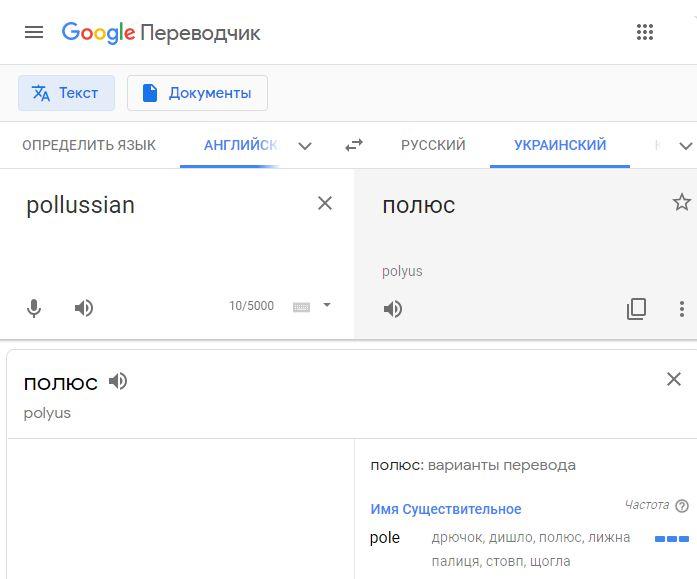697x579 pixels.
Task: Open the Google apps grid
Action: [x=645, y=32]
